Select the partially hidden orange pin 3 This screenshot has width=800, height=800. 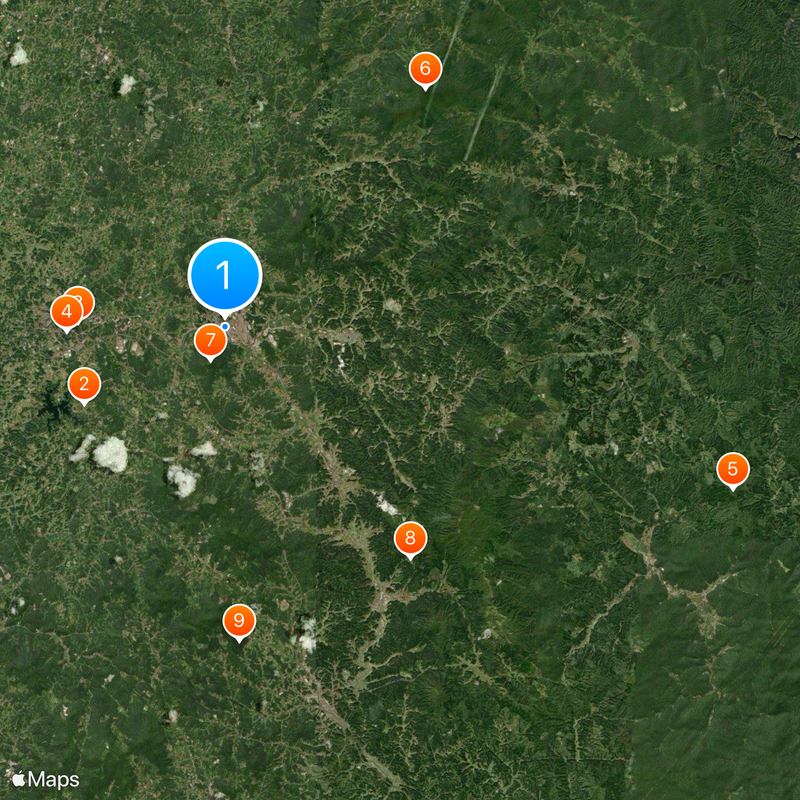point(84,296)
